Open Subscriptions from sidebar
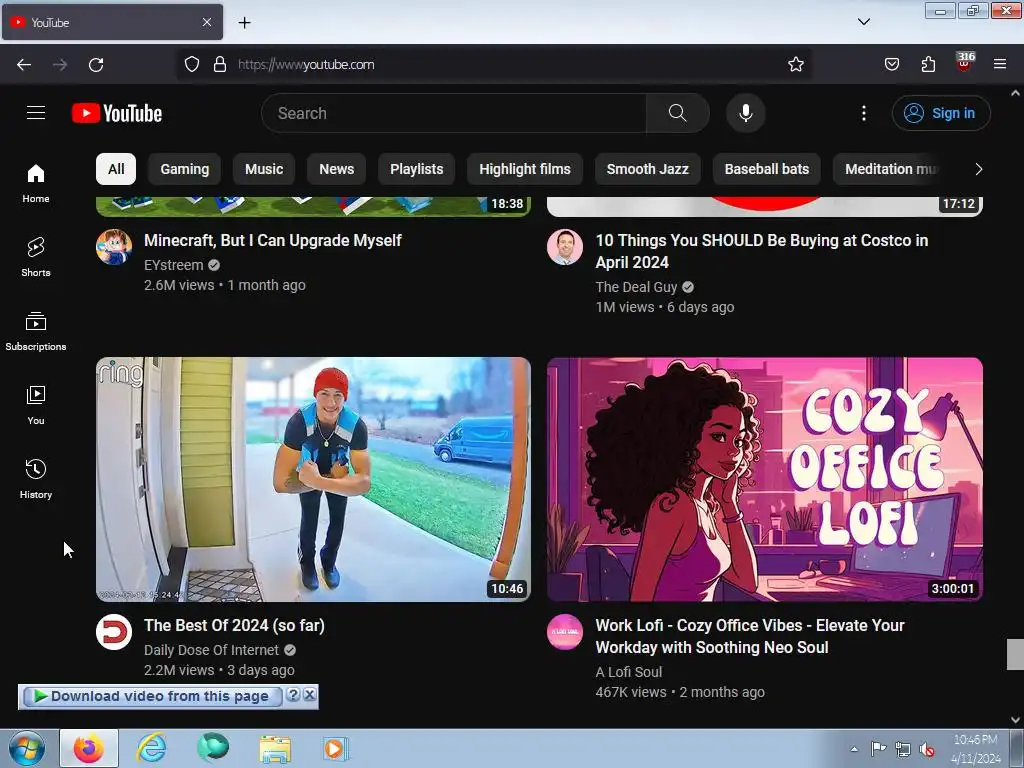Viewport: 1024px width, 768px height. pos(36,331)
